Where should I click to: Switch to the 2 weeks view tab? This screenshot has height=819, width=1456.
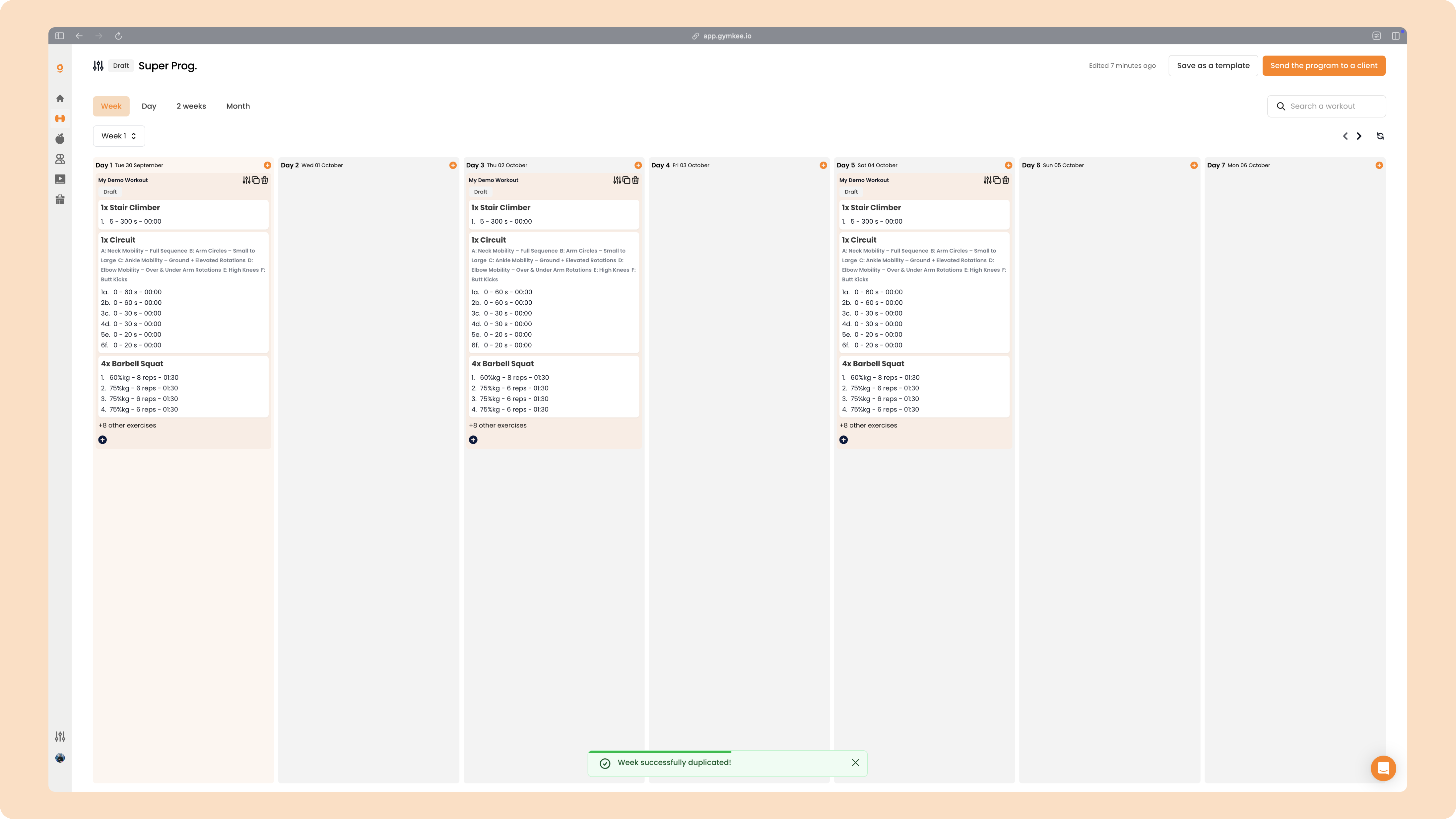point(191,106)
